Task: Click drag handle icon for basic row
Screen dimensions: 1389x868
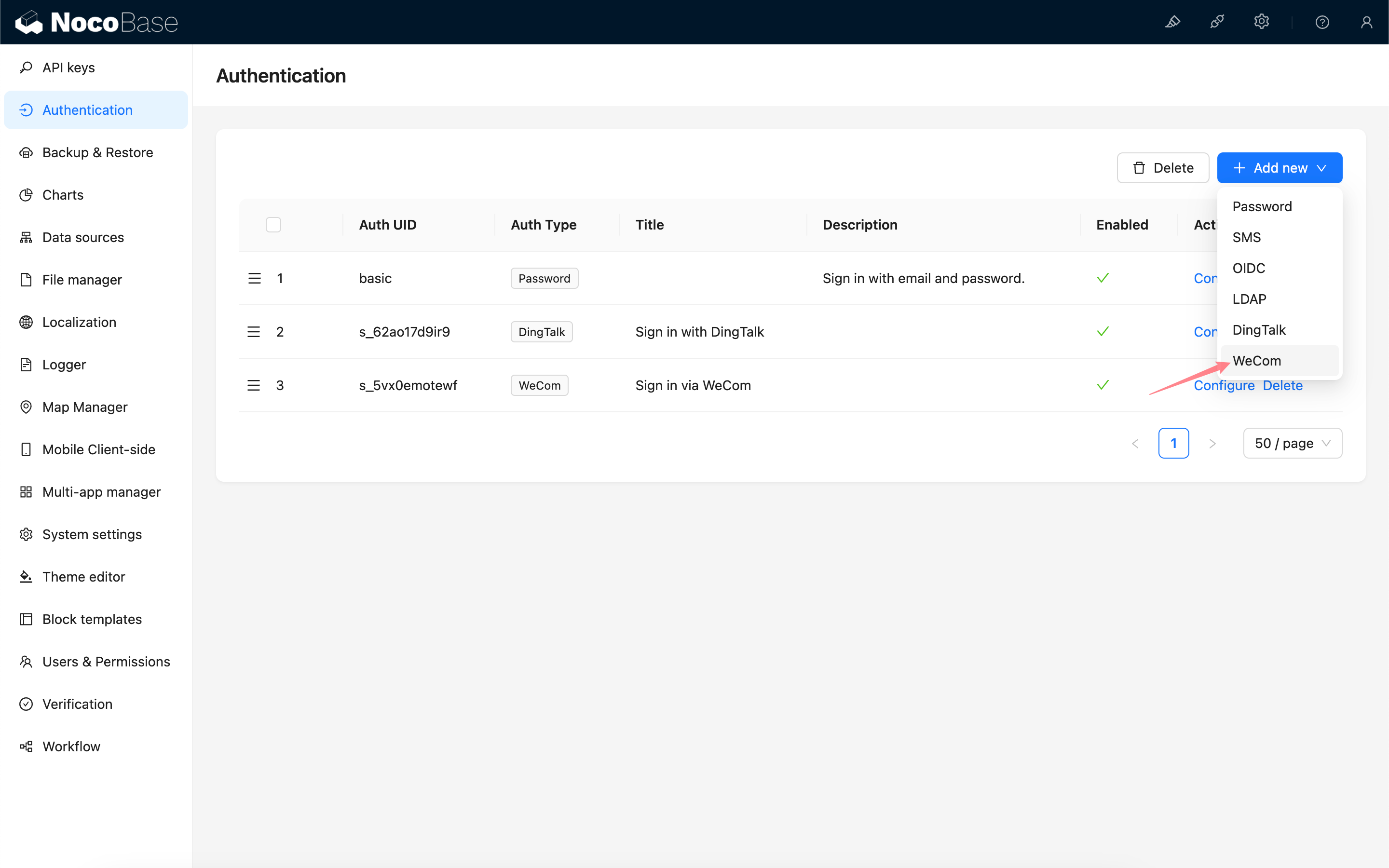Action: pyautogui.click(x=254, y=278)
